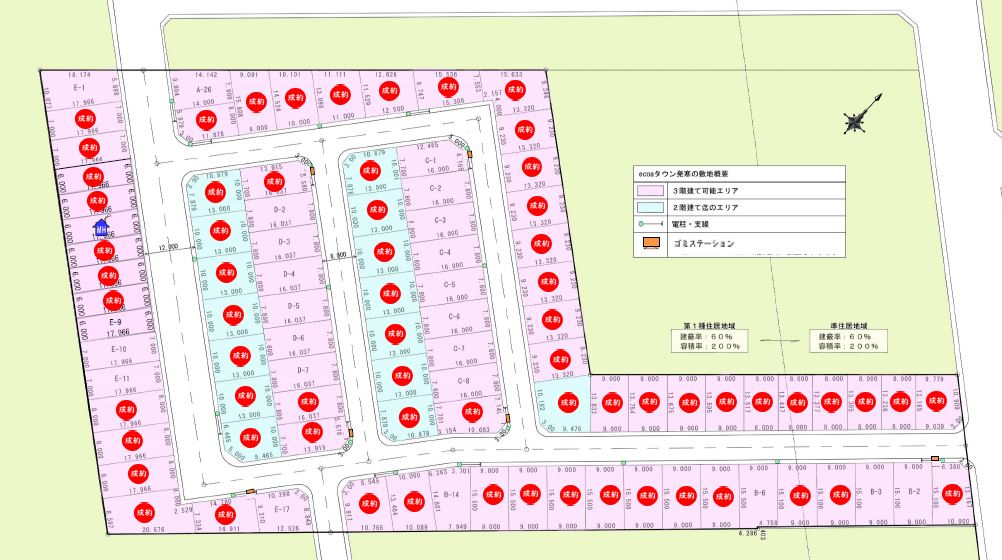Image resolution: width=1002 pixels, height=560 pixels.
Task: Click the light blue 2-story legend swatch
Action: 652,206
